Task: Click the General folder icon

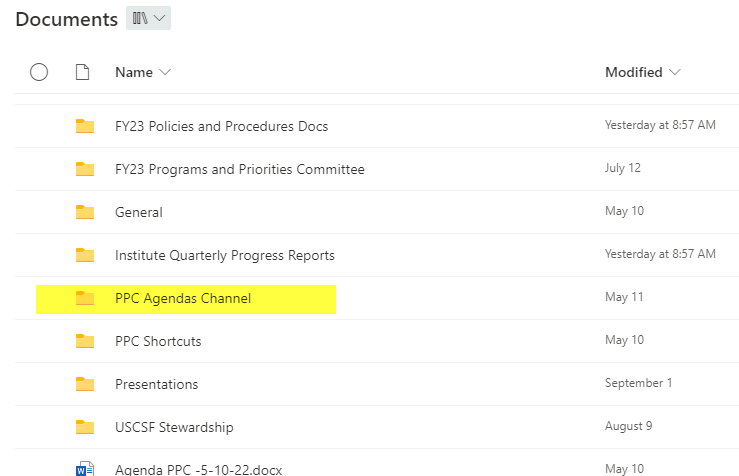Action: [85, 212]
